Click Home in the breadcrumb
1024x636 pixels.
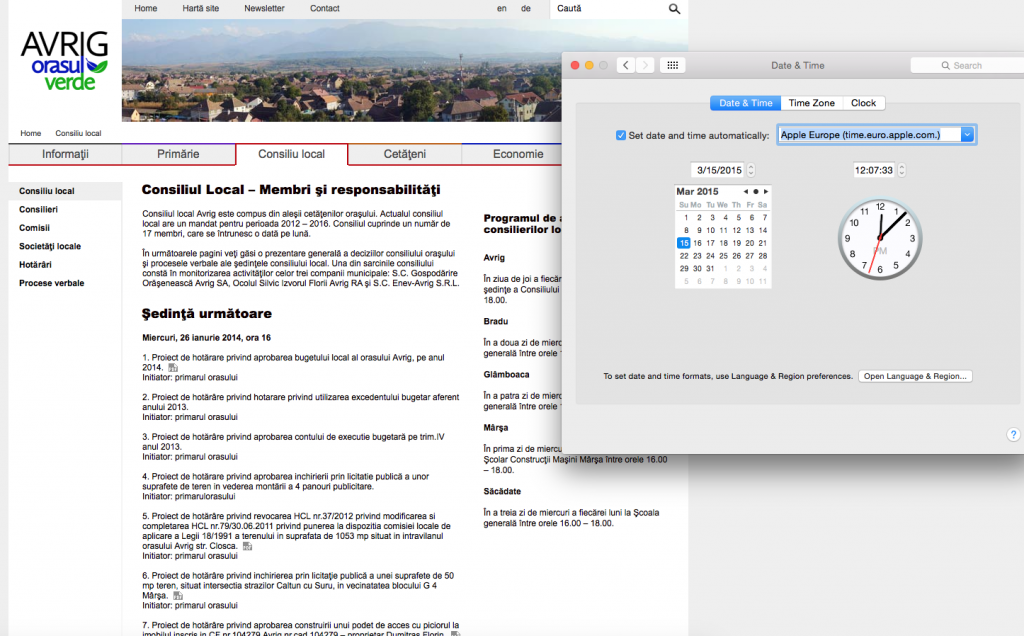[31, 133]
